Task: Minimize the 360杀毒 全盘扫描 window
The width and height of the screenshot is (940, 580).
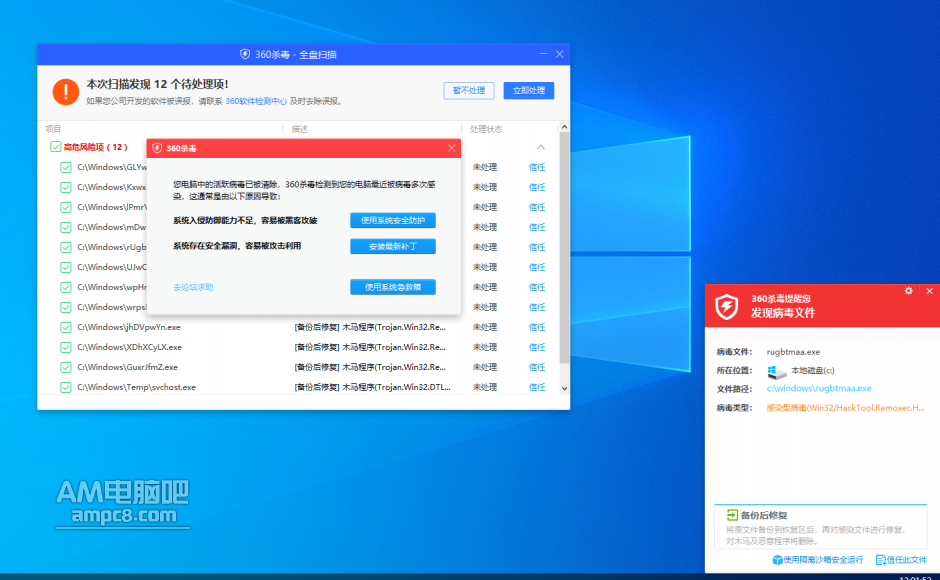Action: [543, 54]
